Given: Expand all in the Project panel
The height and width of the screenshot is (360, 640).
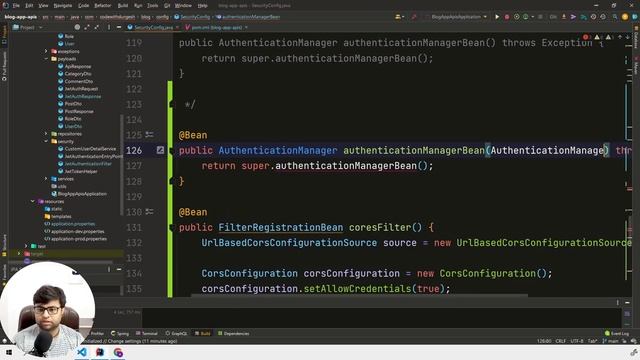Looking at the screenshot, I should (87, 27).
